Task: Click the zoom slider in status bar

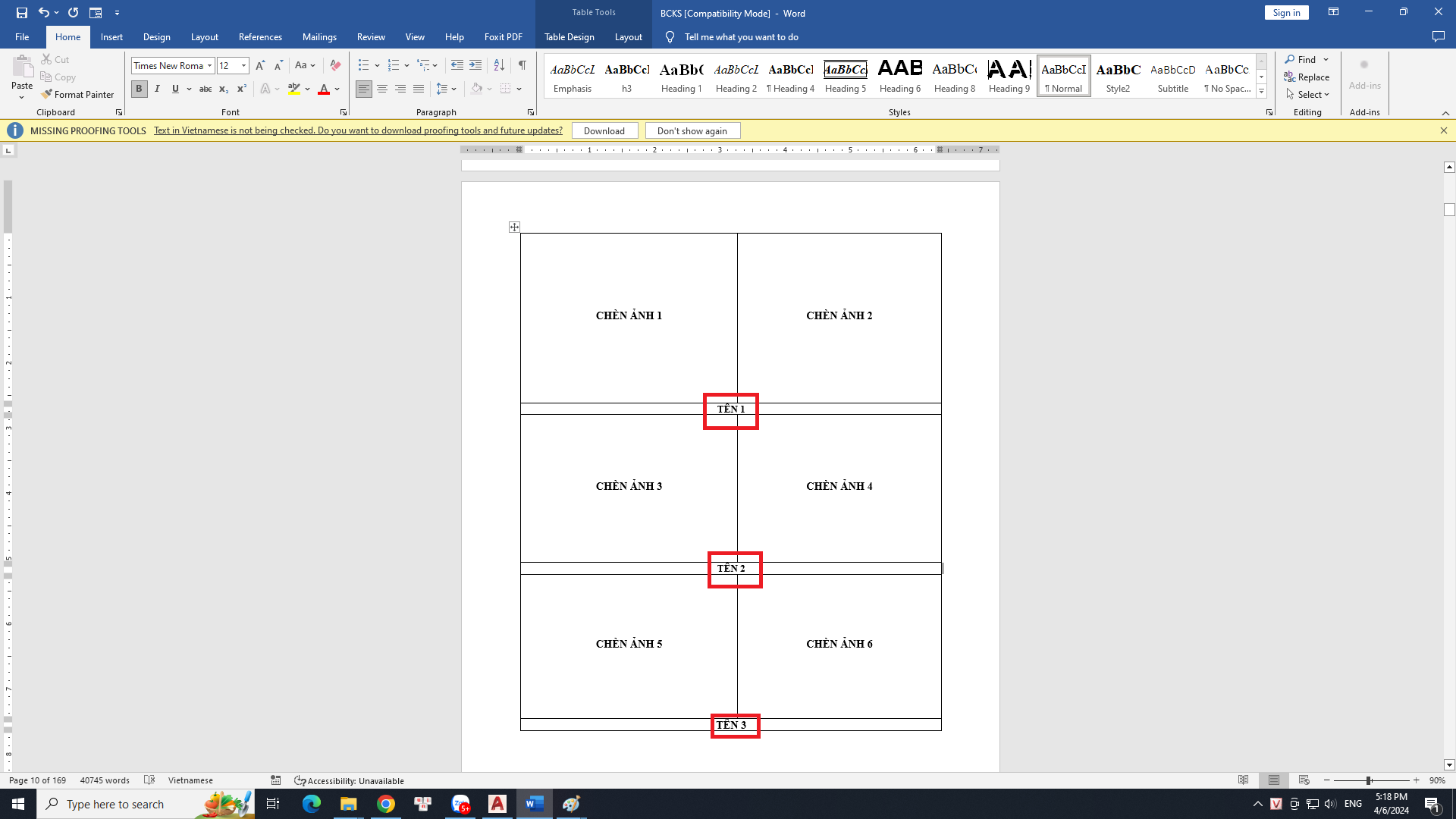Action: point(1369,780)
